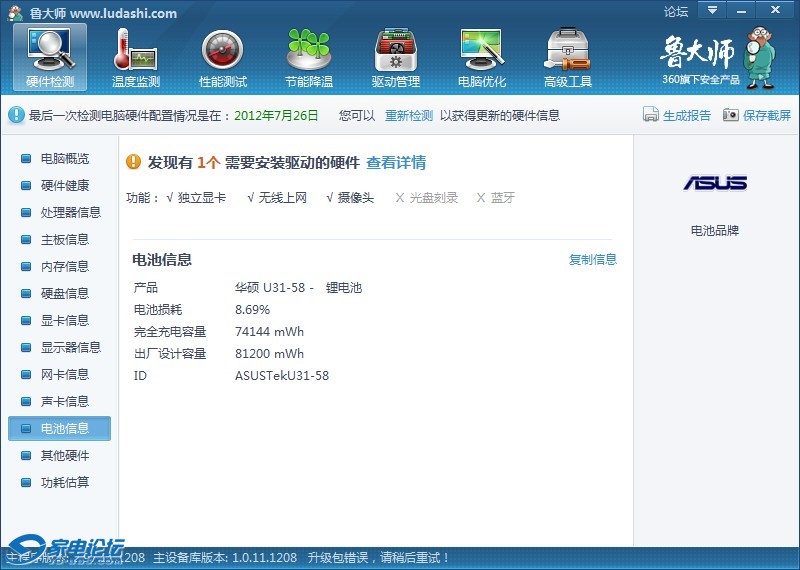Open the 硬件检测 hardware detection tool
This screenshot has width=800, height=570.
(50, 58)
